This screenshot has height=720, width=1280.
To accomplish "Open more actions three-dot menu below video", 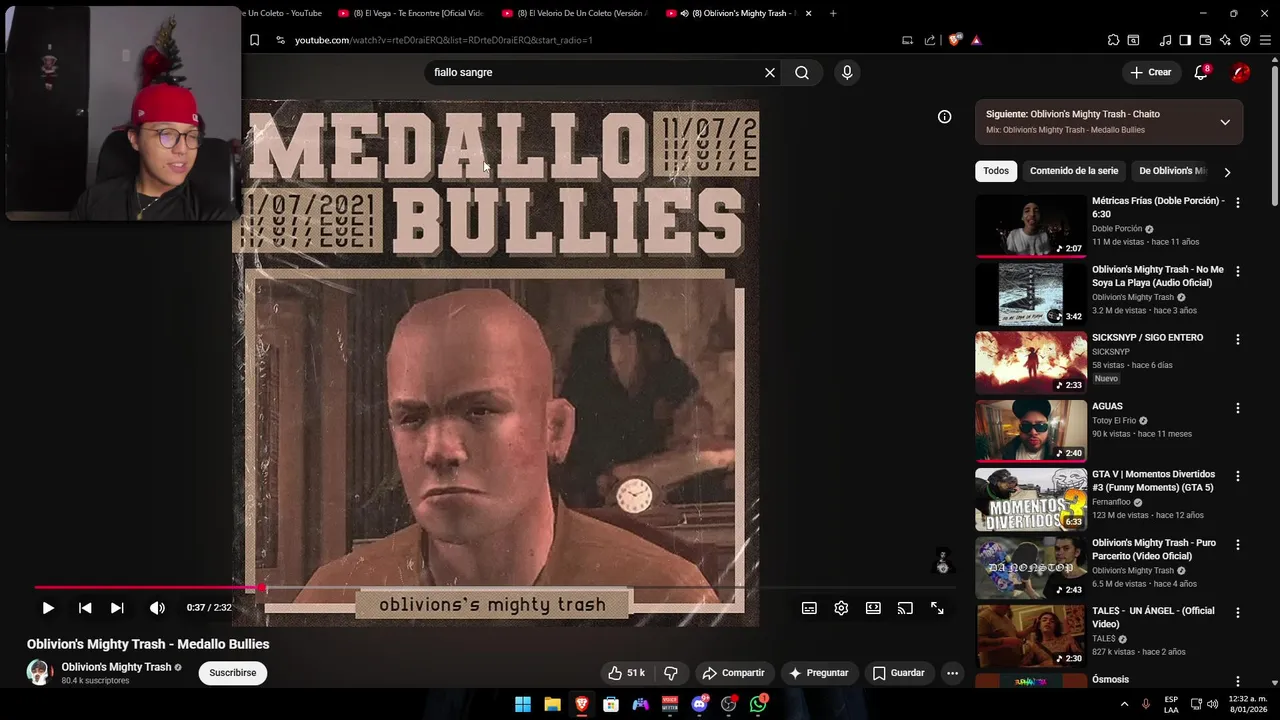I will (952, 673).
